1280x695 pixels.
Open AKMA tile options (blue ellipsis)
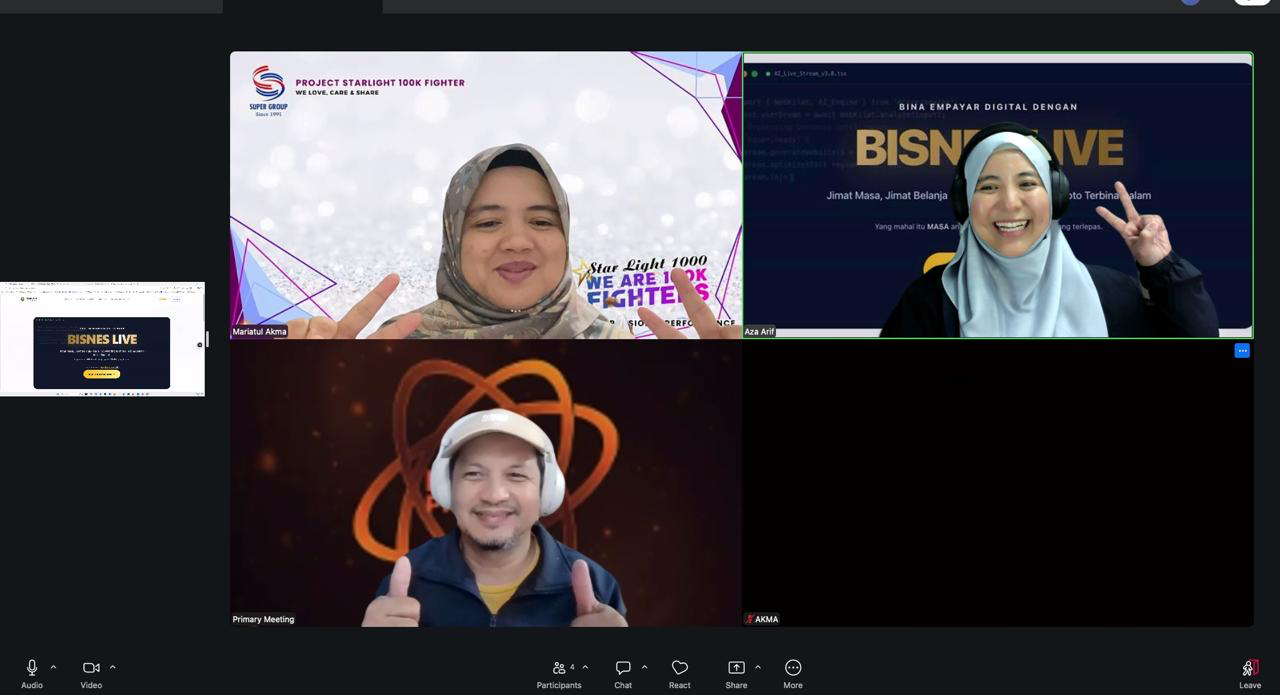tap(1242, 350)
